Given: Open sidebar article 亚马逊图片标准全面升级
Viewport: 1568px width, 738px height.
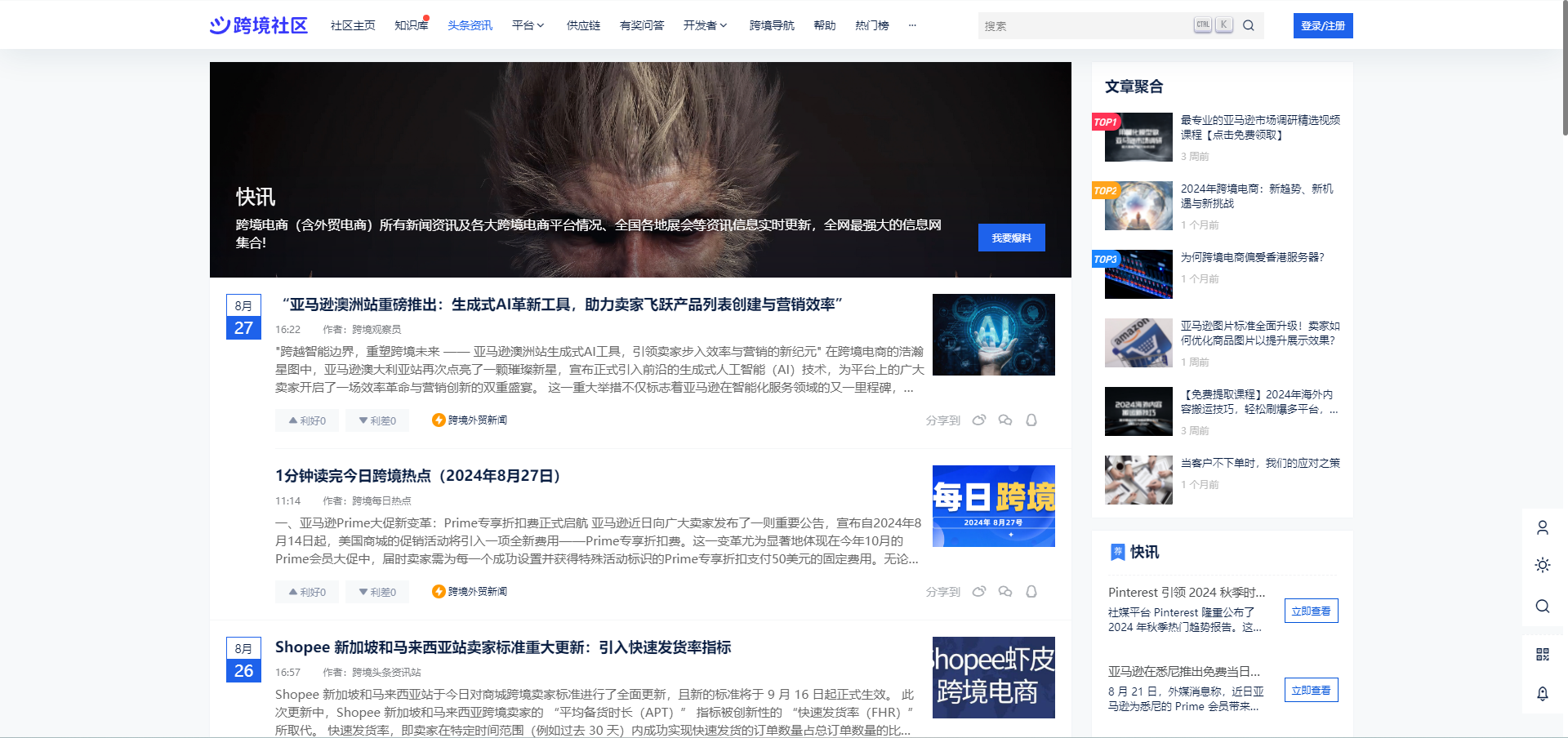Looking at the screenshot, I should point(1260,333).
